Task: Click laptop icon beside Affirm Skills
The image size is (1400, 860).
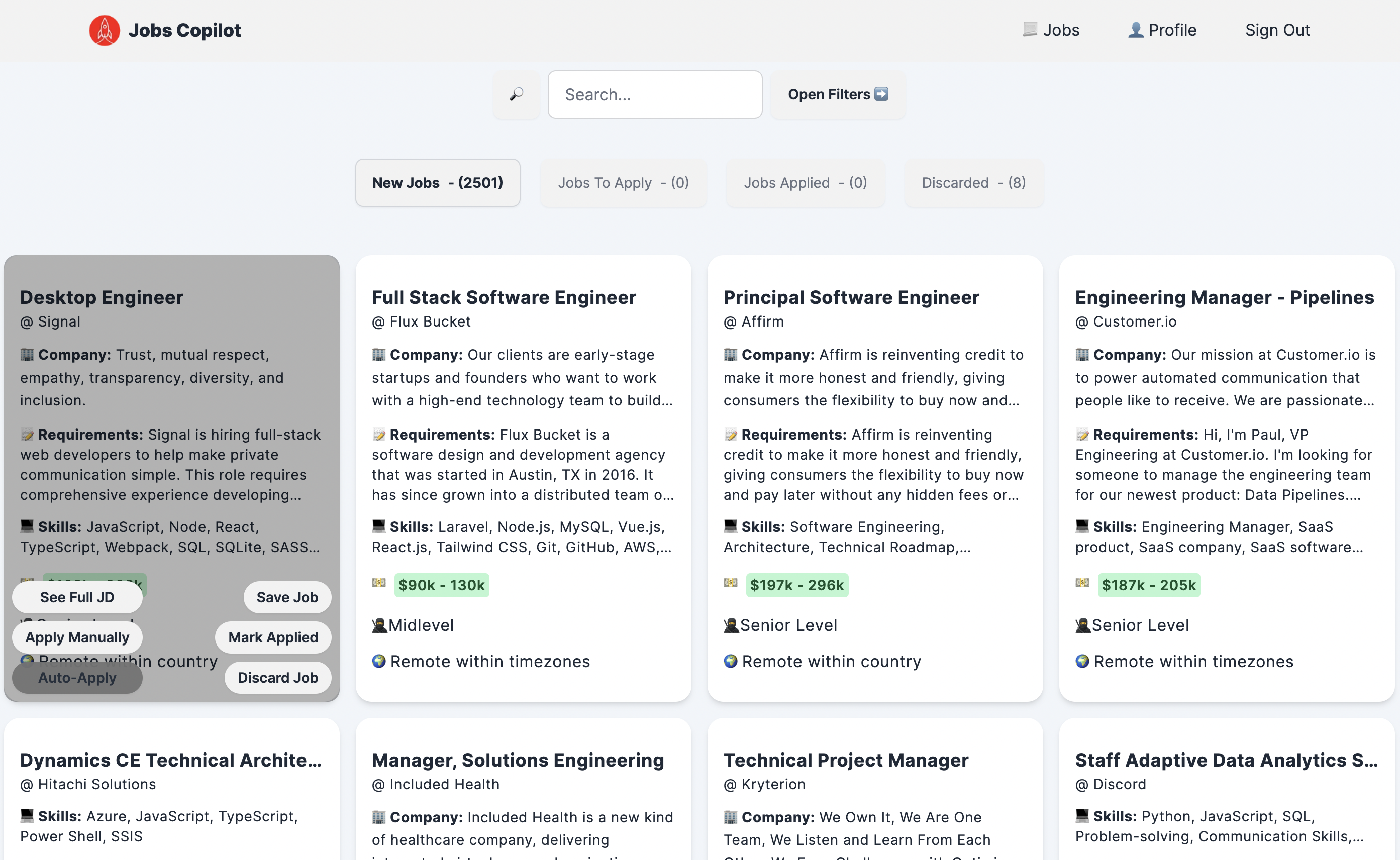Action: pos(731,526)
